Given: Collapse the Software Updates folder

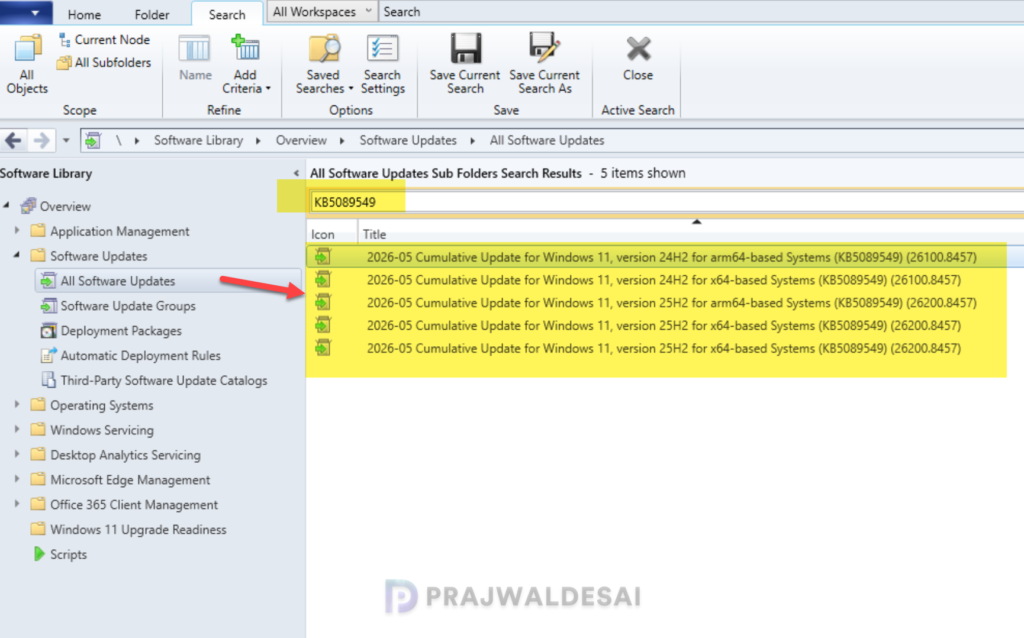Looking at the screenshot, I should tap(17, 255).
